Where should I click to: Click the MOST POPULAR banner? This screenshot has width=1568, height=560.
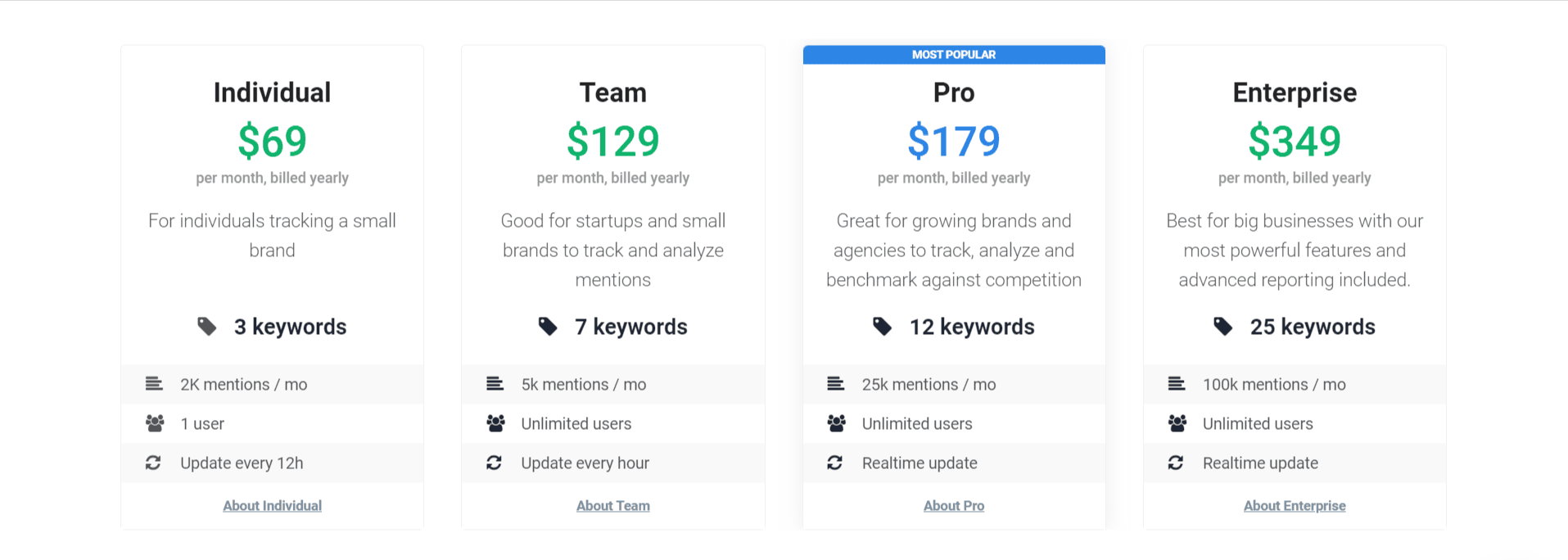[x=954, y=55]
